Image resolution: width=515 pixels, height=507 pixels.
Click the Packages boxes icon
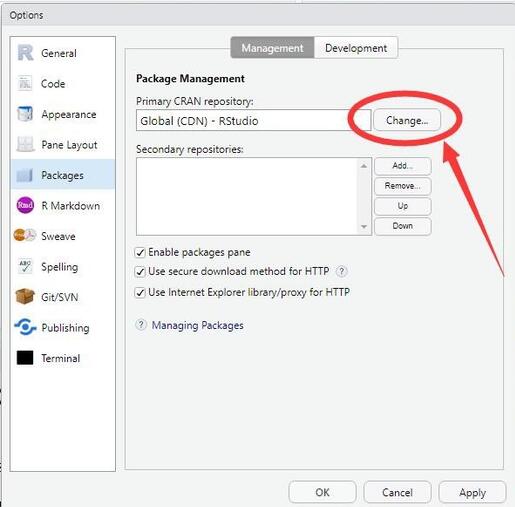pyautogui.click(x=25, y=175)
